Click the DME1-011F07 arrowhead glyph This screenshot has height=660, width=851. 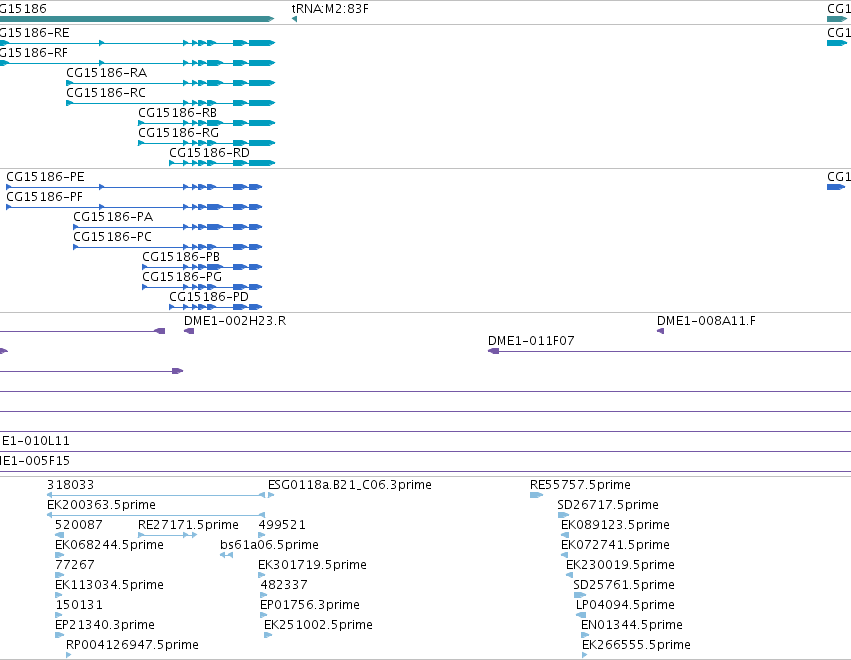493,351
